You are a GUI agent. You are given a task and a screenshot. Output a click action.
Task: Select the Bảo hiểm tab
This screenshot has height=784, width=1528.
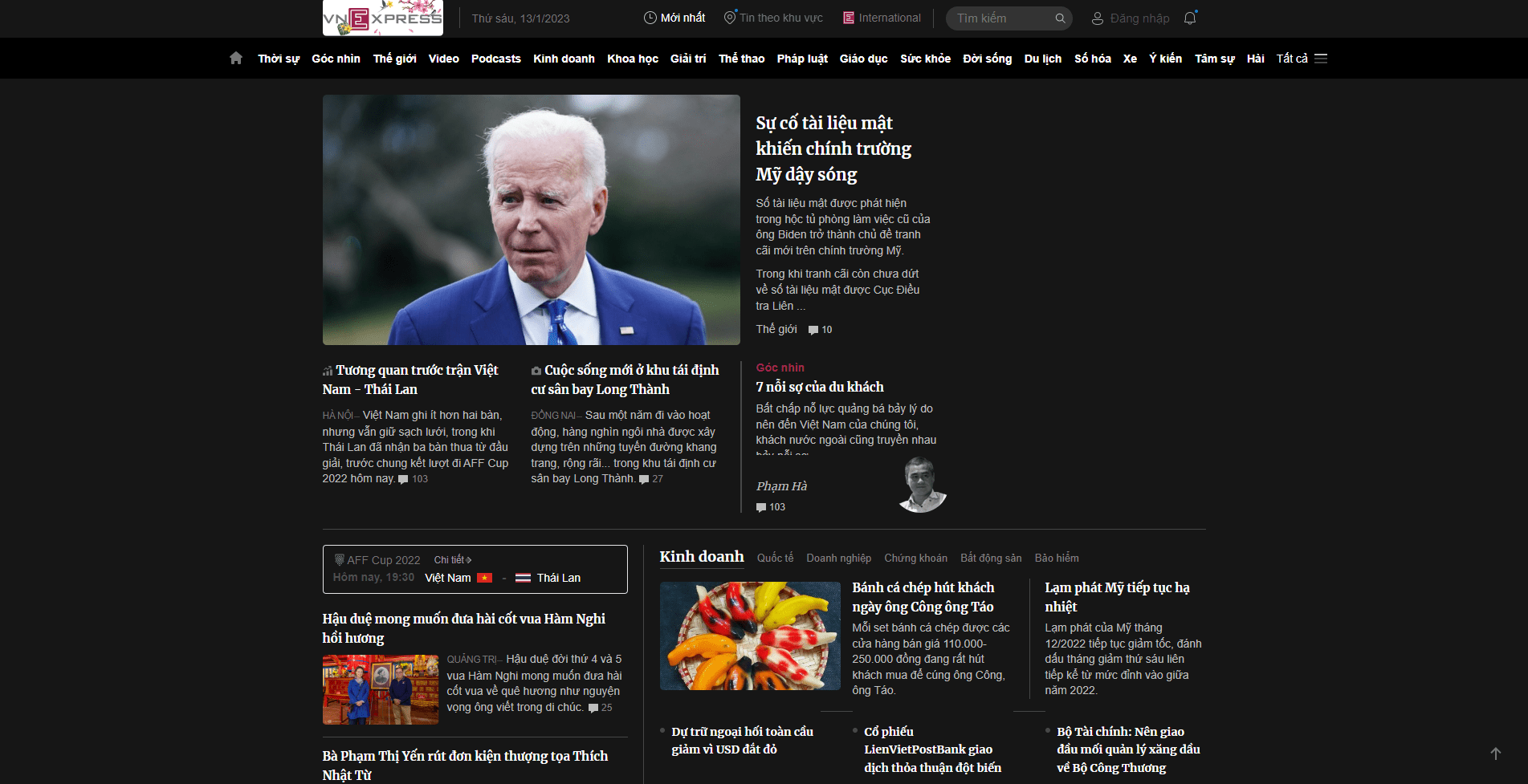point(1057,558)
